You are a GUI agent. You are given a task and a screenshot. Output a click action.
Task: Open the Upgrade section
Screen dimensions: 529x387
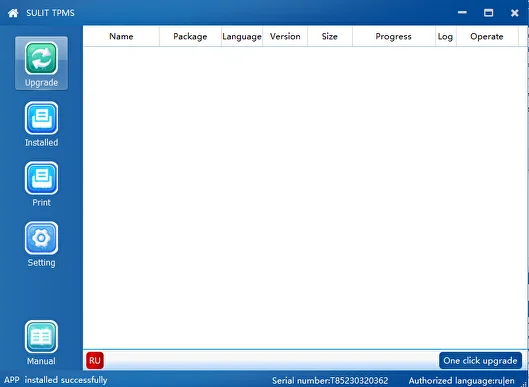coord(41,63)
